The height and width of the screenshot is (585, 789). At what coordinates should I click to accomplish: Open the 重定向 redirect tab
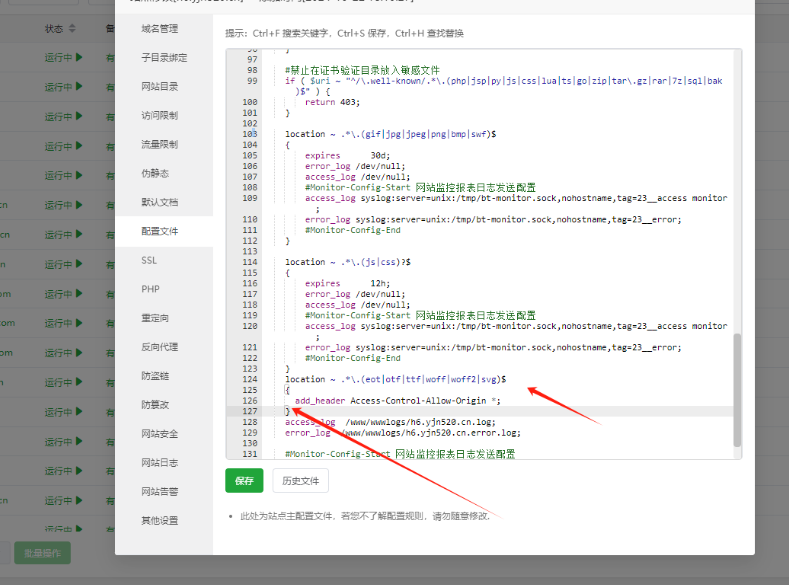pos(155,318)
